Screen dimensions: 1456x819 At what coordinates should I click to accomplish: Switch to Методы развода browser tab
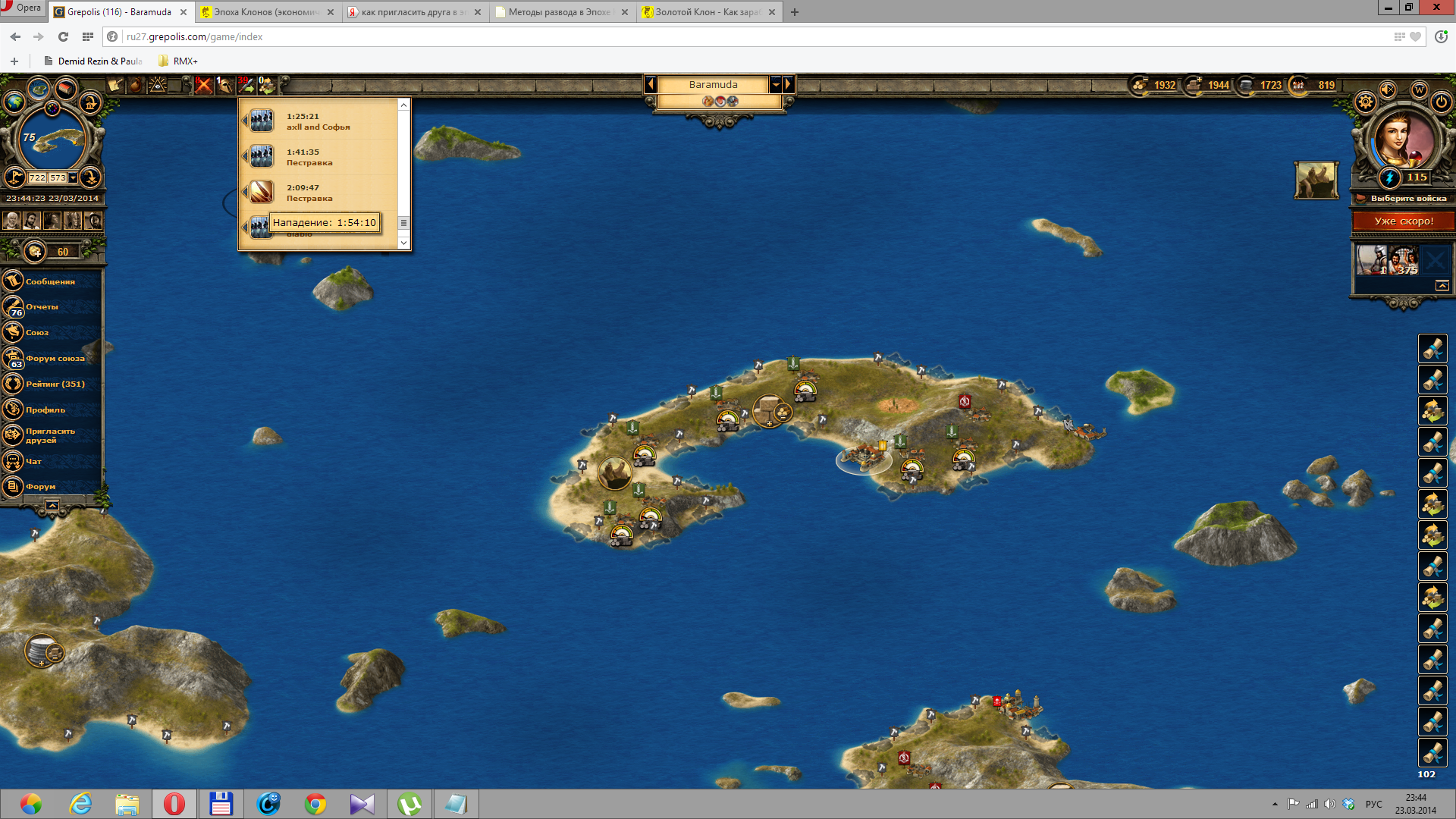click(x=561, y=12)
